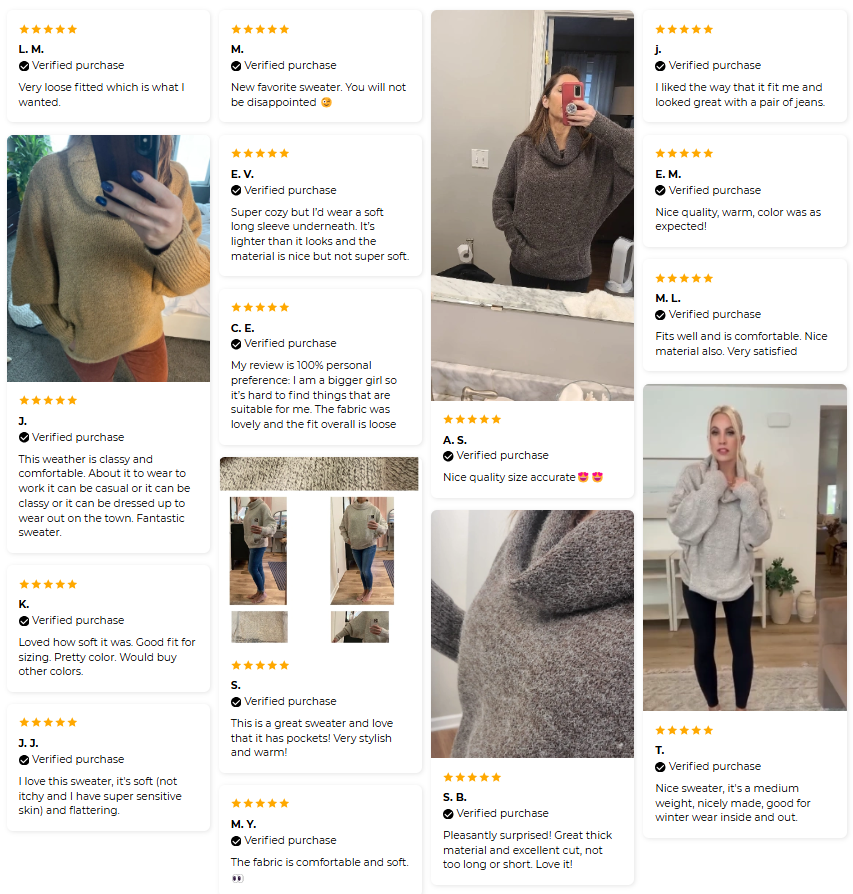This screenshot has width=853, height=894.
Task: Open the blonde woman in light gray sweater photo
Action: click(745, 547)
